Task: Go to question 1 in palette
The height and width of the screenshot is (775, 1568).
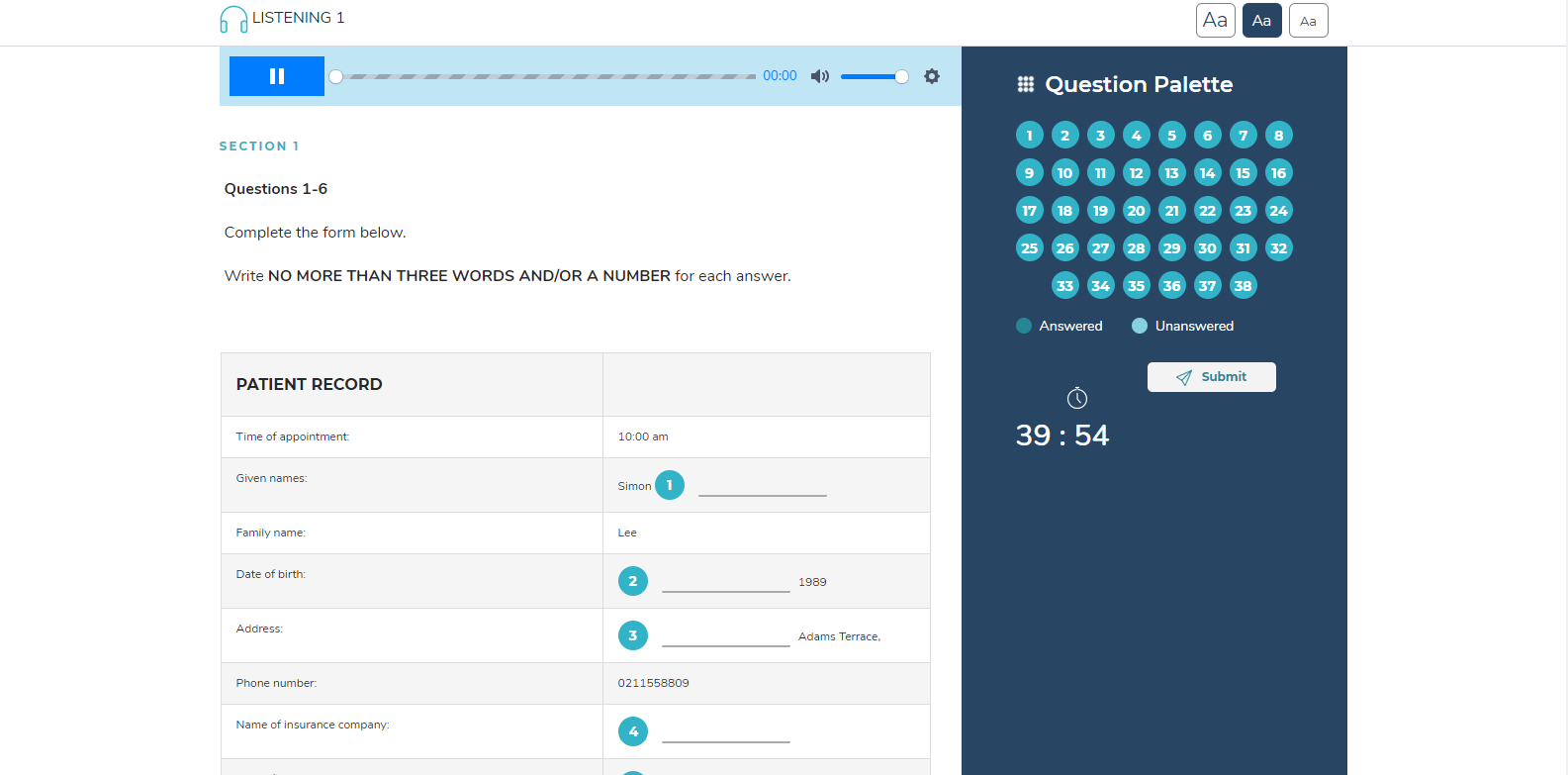Action: click(1030, 136)
